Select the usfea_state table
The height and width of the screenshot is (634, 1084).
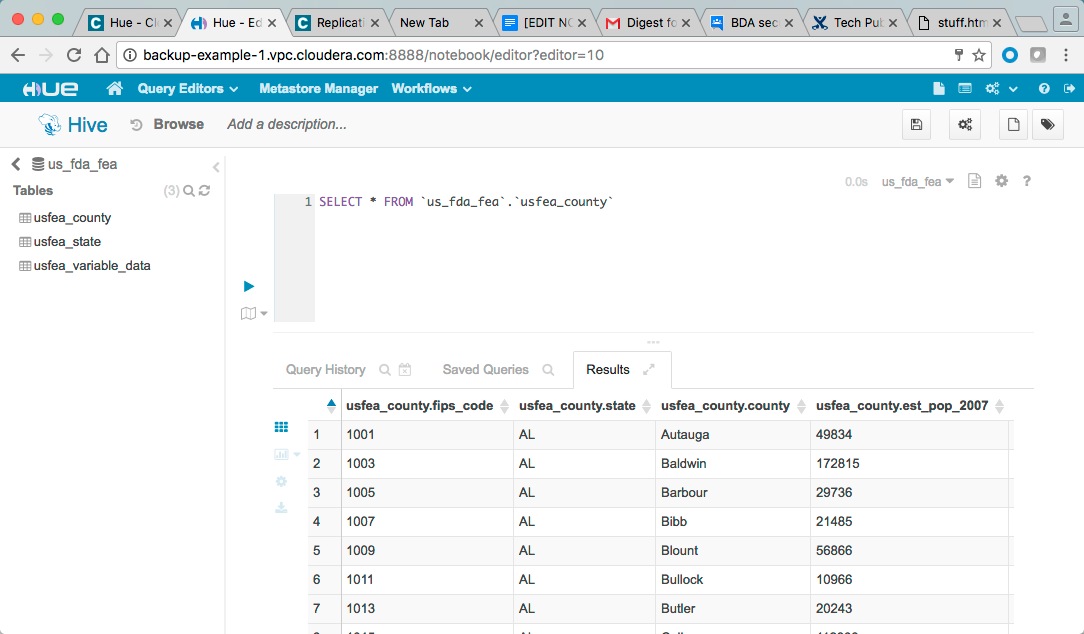(x=67, y=242)
